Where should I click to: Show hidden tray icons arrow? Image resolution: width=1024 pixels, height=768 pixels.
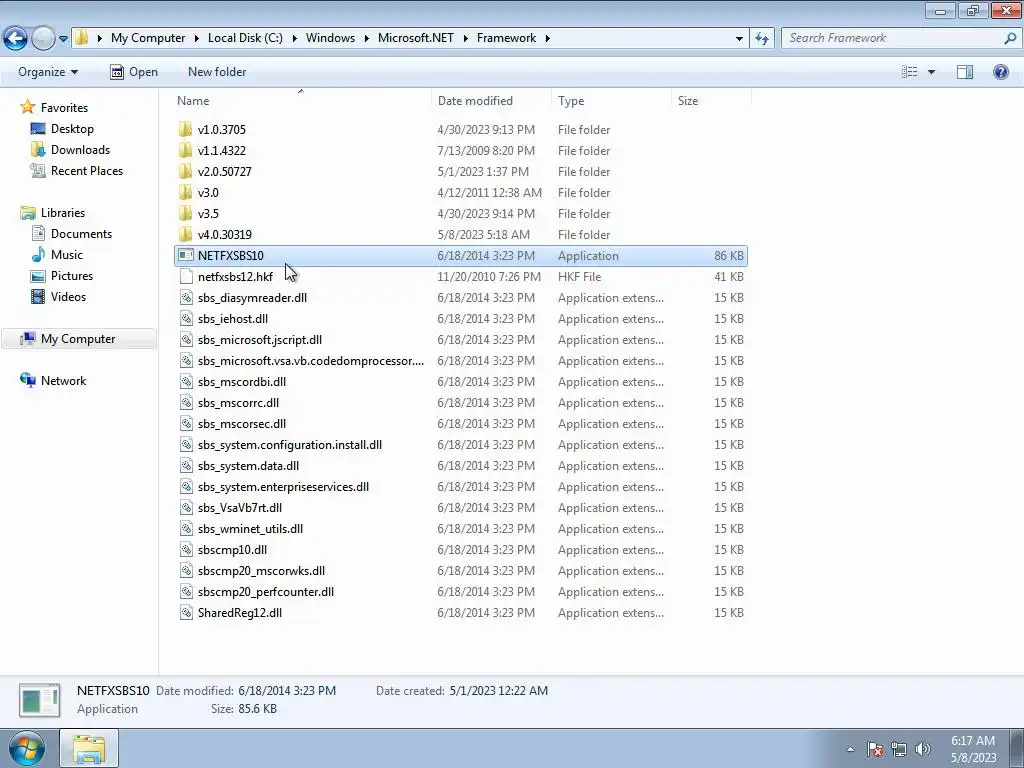tap(850, 749)
